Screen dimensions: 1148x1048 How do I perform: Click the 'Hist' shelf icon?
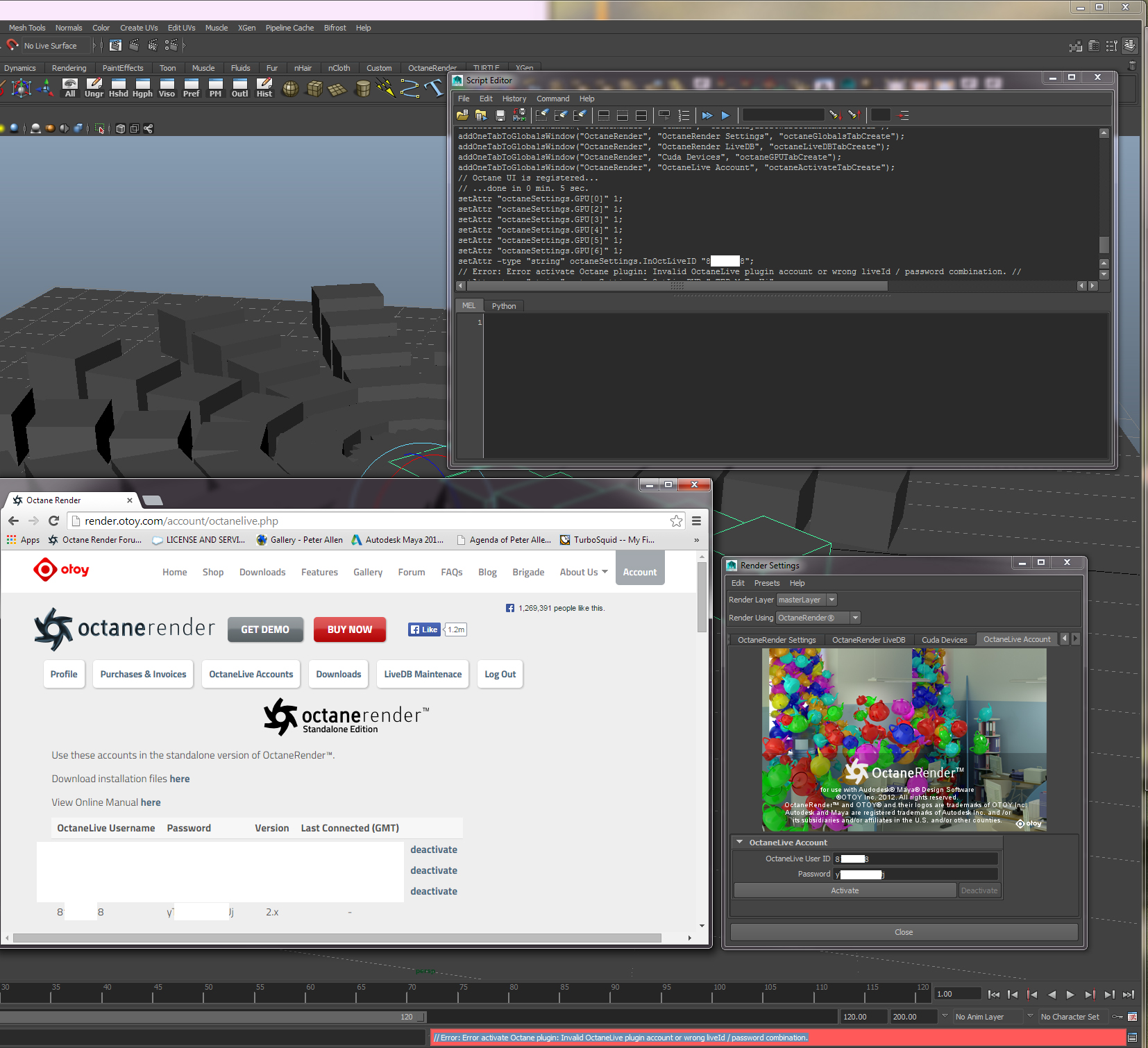(264, 88)
